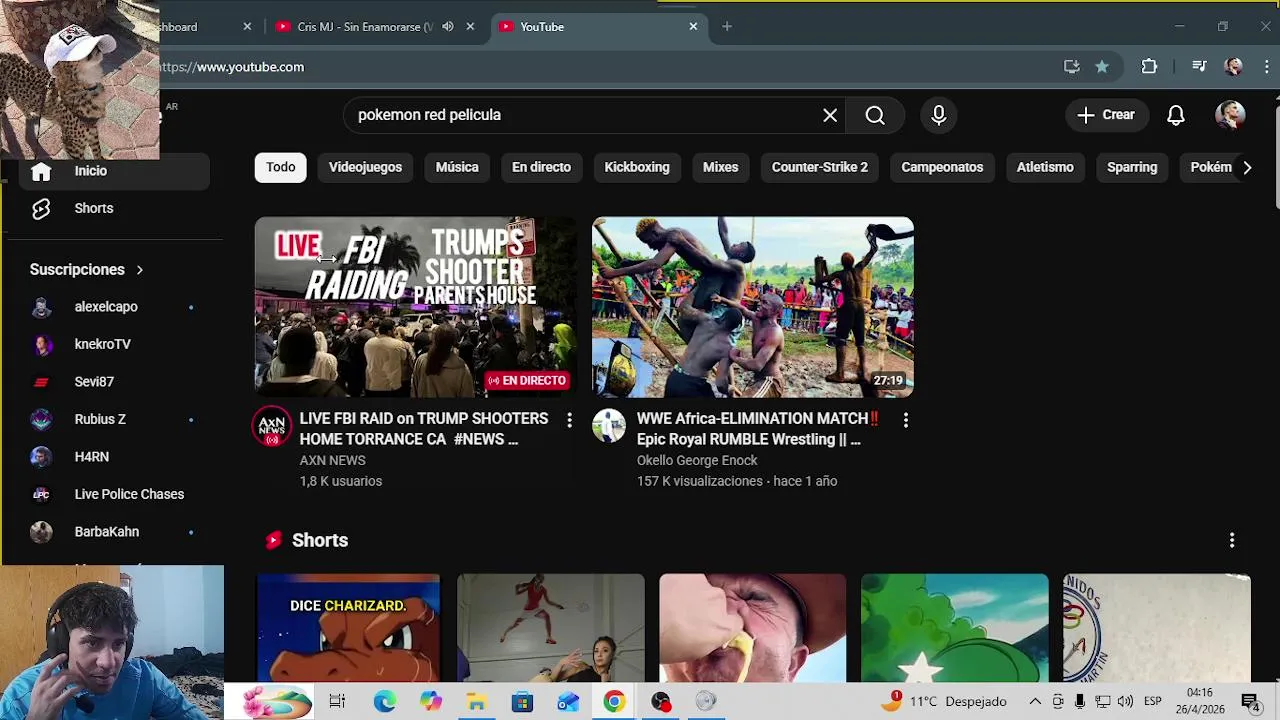Open the YouTube account avatar menu
The image size is (1280, 720).
(1230, 115)
